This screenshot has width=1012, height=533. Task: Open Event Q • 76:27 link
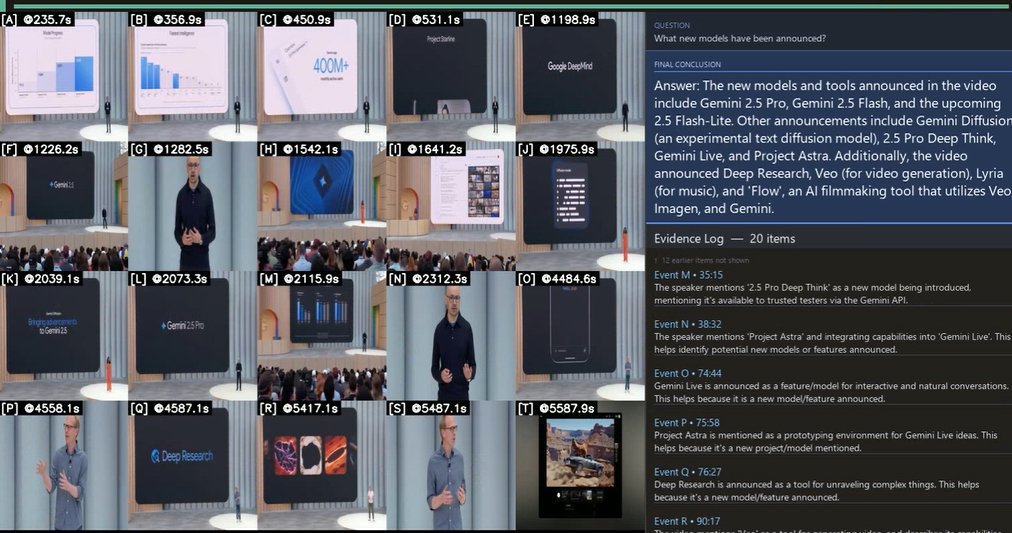click(x=687, y=472)
